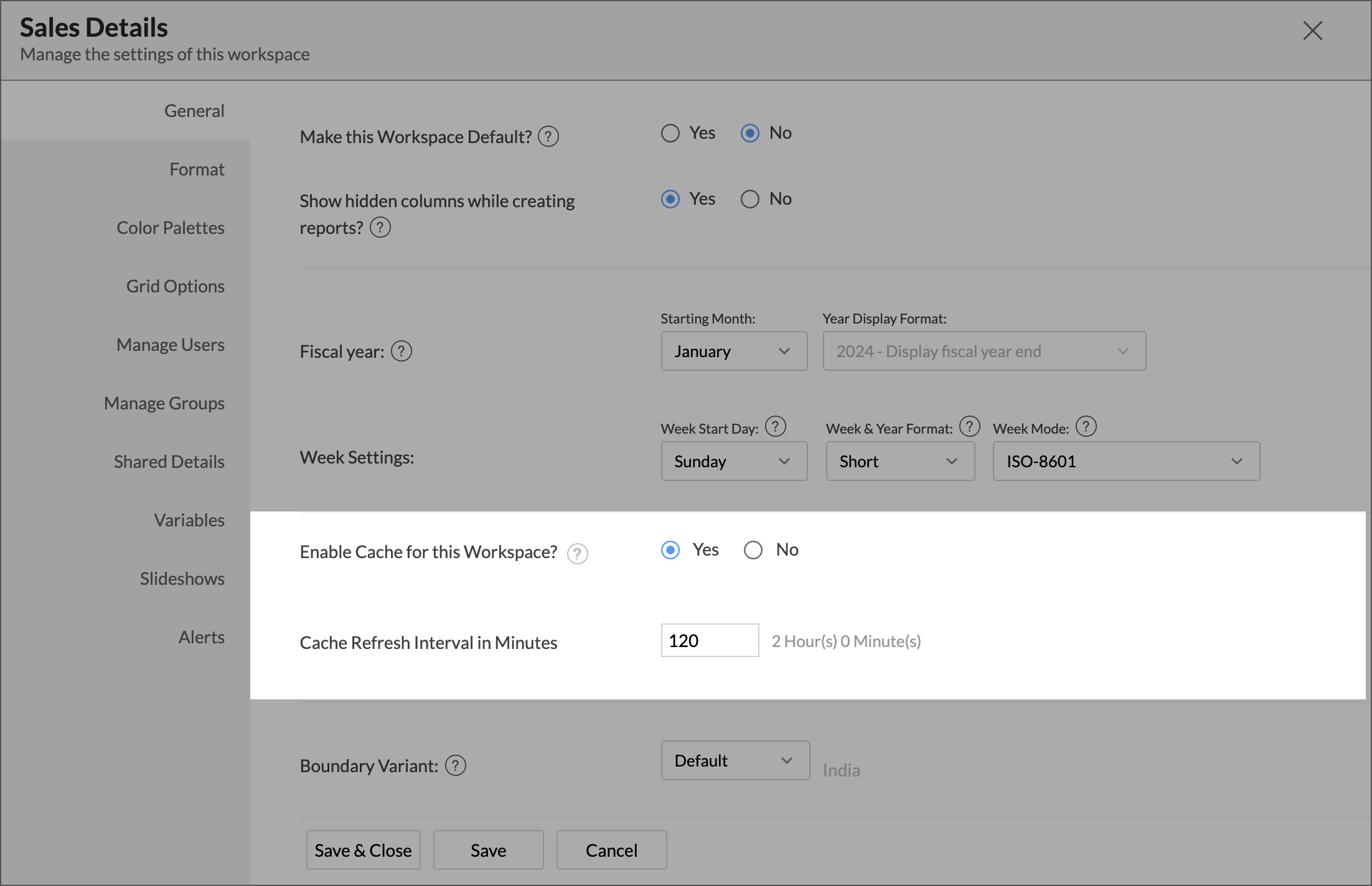
Task: Click the Save & Close button
Action: [363, 850]
